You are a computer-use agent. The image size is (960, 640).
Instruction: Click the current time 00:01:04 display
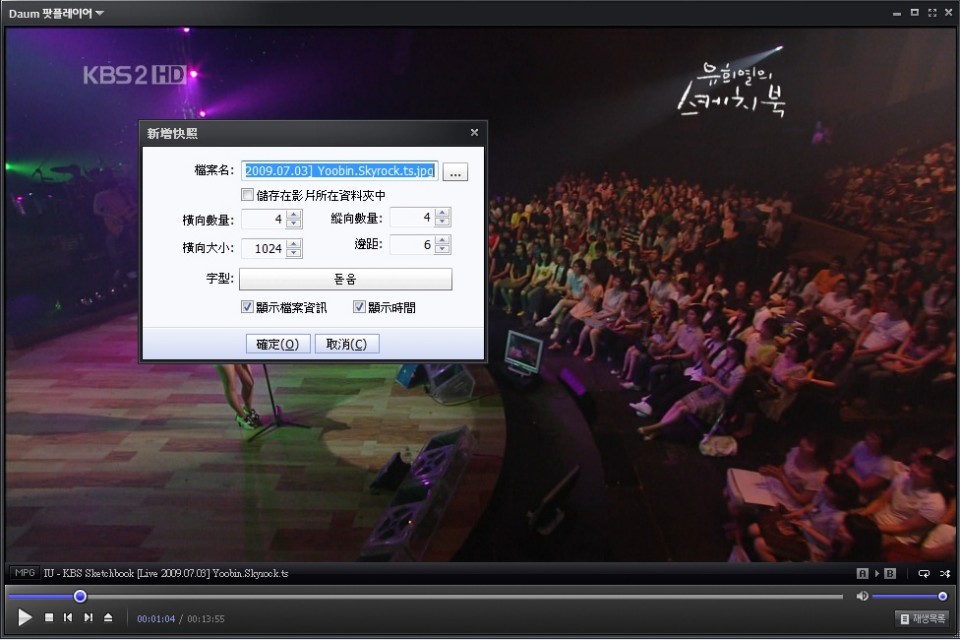click(156, 619)
